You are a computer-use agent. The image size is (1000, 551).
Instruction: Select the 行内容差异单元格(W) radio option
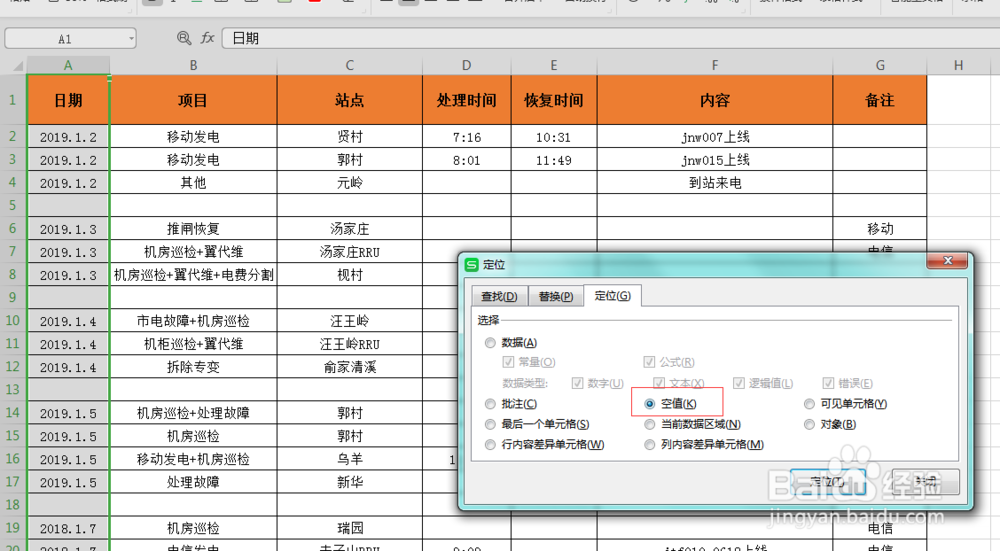pyautogui.click(x=490, y=444)
